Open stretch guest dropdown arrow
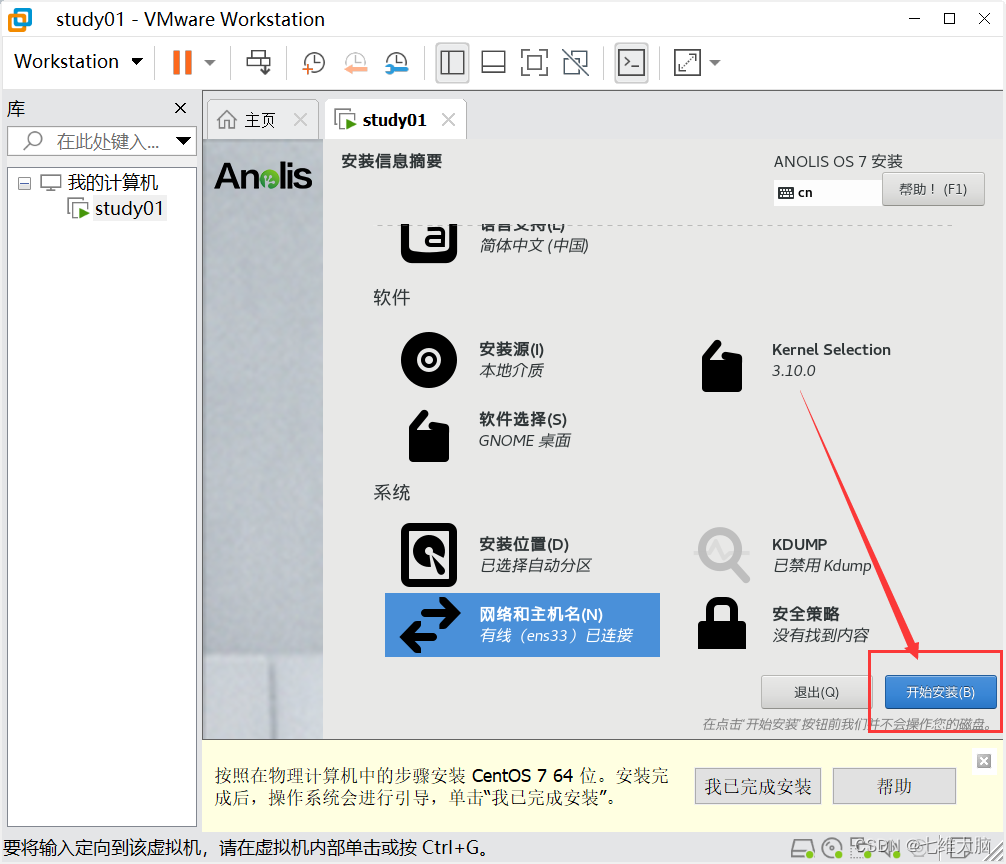1006x864 pixels. pos(715,63)
